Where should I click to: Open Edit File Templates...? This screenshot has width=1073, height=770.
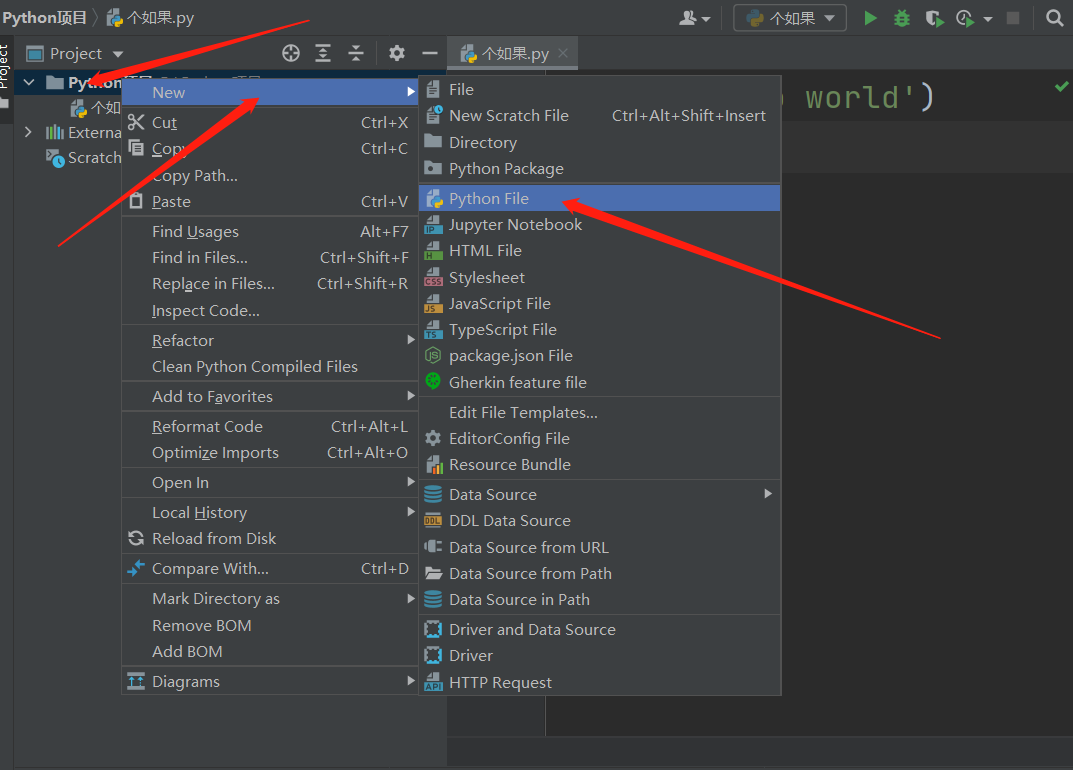pyautogui.click(x=599, y=413)
